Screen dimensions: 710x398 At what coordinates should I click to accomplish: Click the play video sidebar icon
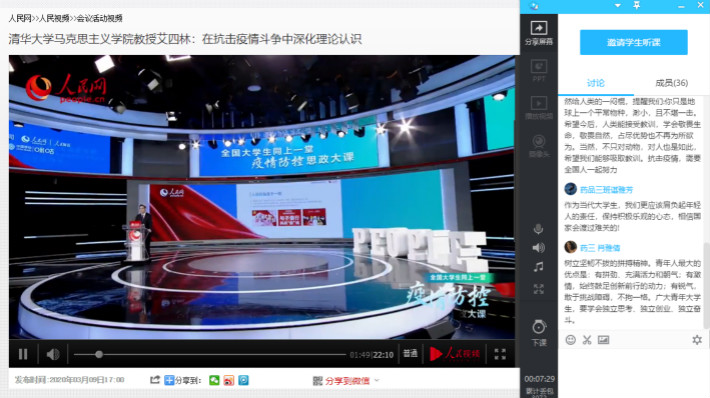tap(538, 103)
